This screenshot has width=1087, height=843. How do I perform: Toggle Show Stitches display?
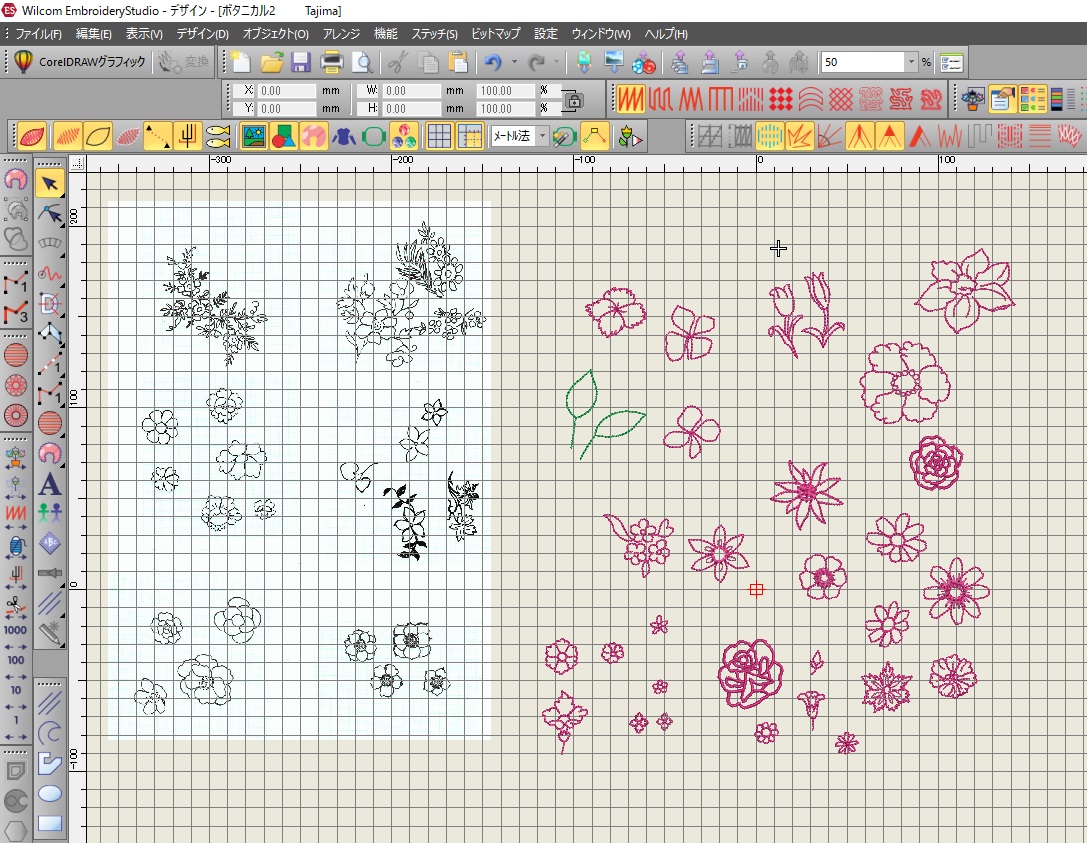tap(67, 136)
